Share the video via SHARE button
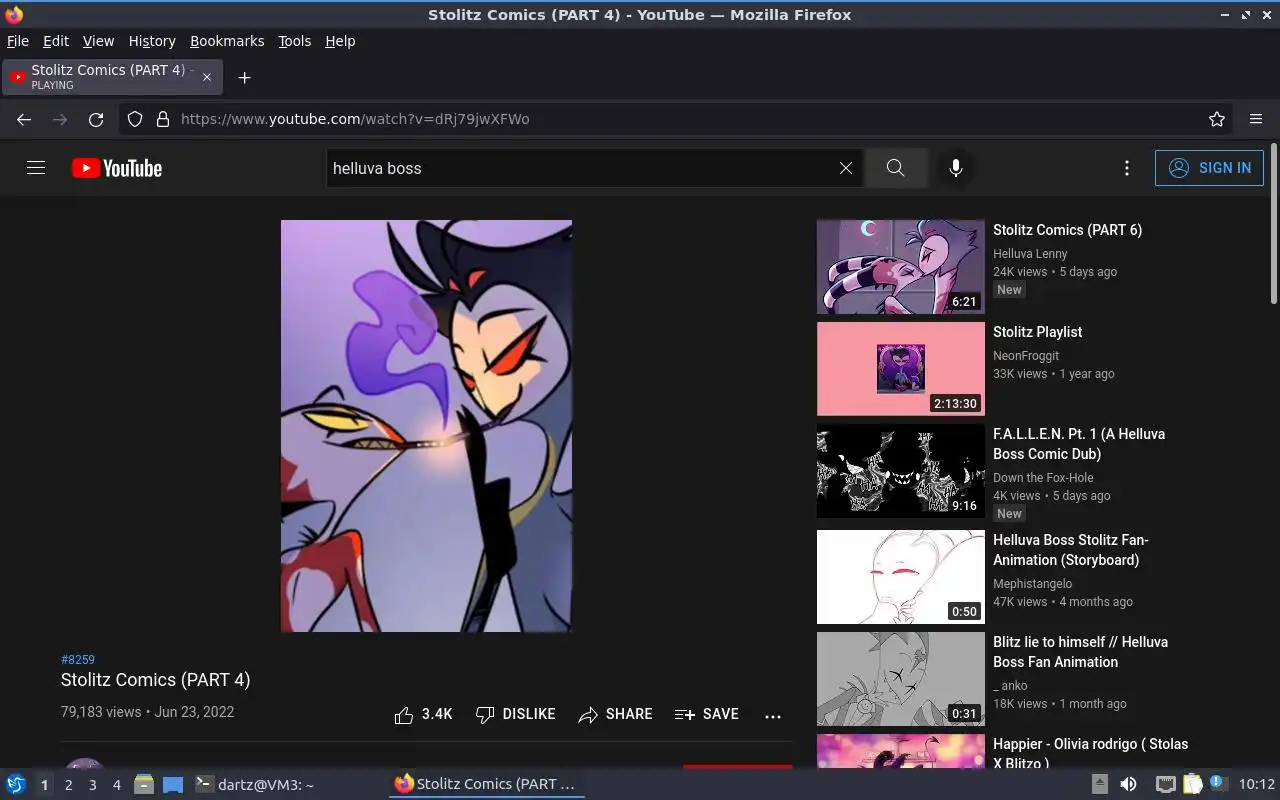The width and height of the screenshot is (1280, 800). (615, 714)
